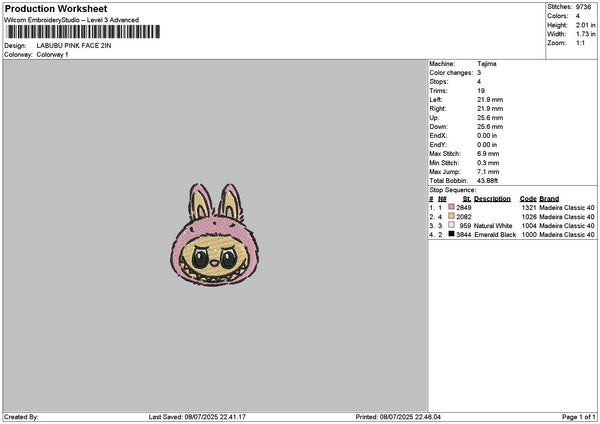Click the 'Brand' column header
The height and width of the screenshot is (424, 600).
pyautogui.click(x=549, y=199)
